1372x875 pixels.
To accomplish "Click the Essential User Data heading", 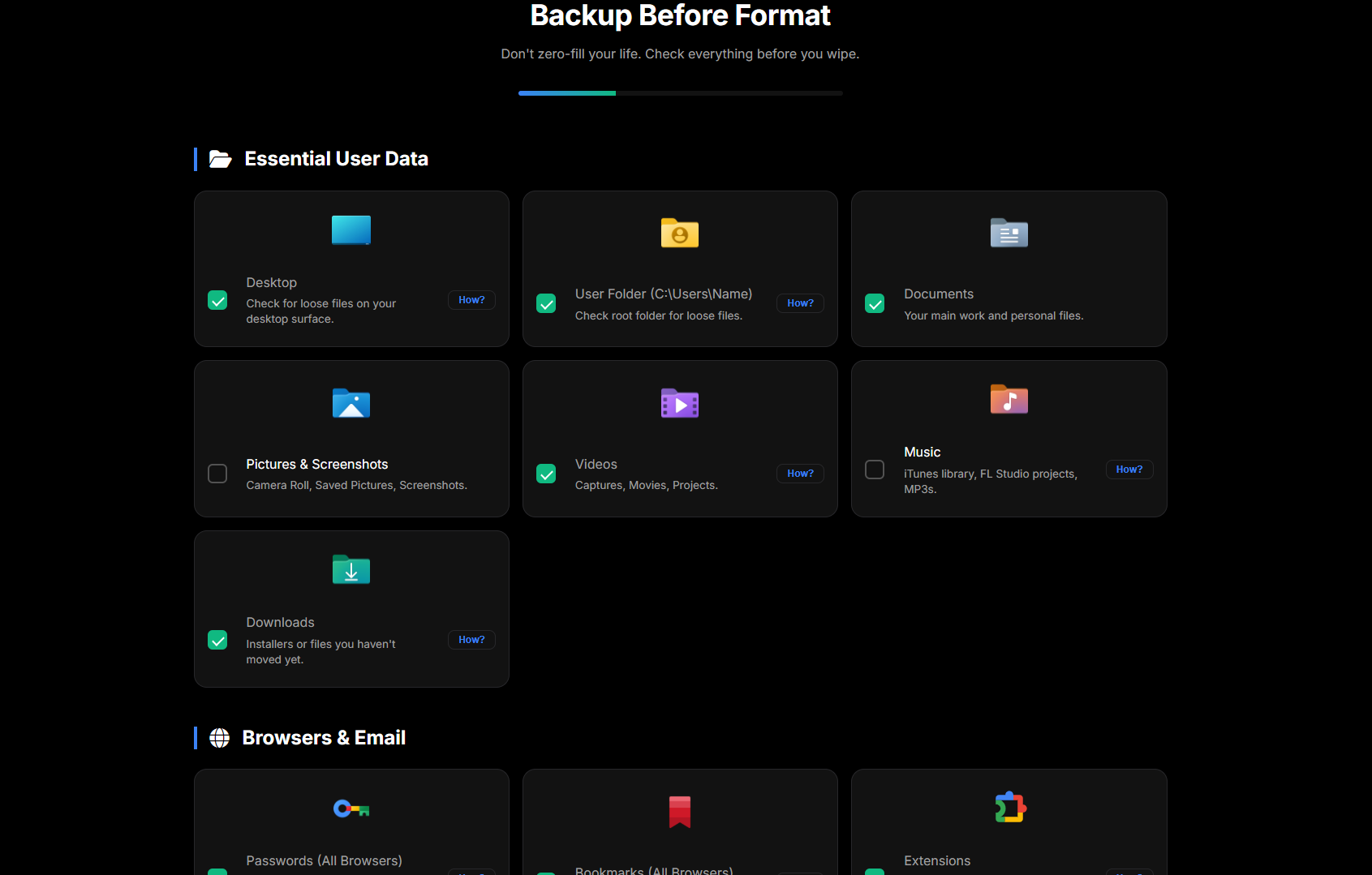I will click(x=336, y=158).
